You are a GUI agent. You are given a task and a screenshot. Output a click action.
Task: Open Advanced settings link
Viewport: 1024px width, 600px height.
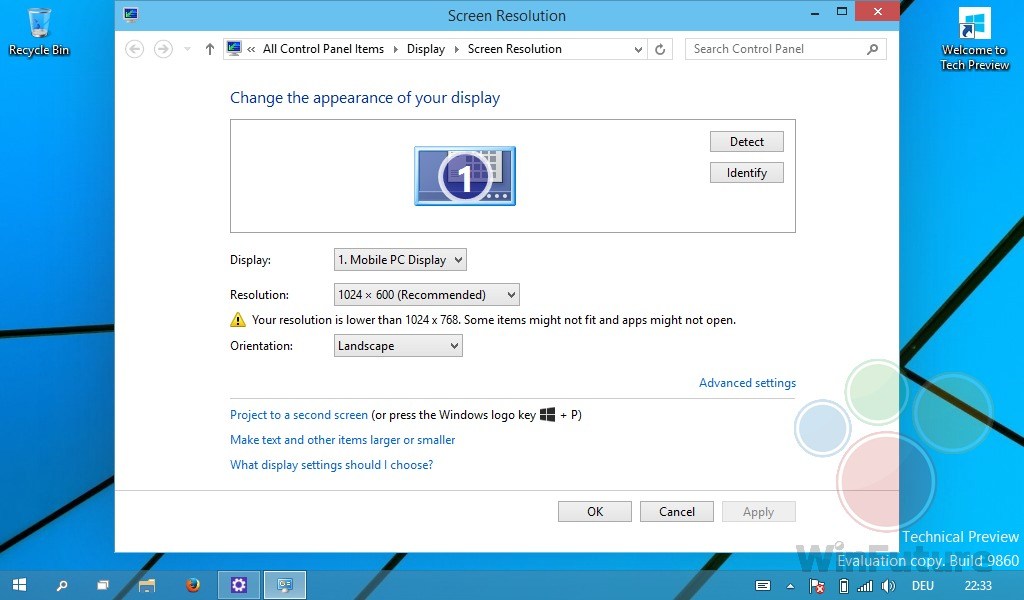click(x=747, y=382)
